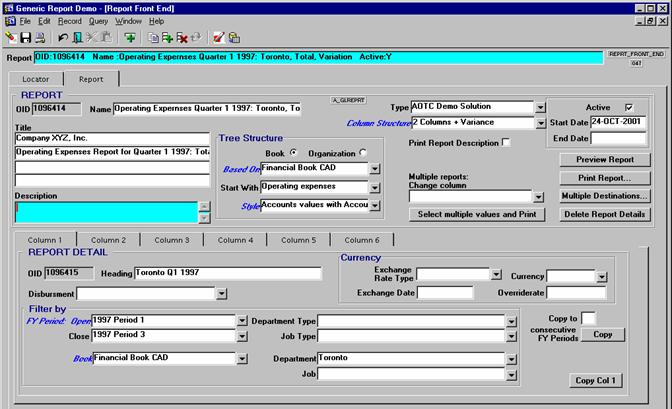This screenshot has height=409, width=672.
Task: Click the insert record green plus icon
Action: point(168,38)
